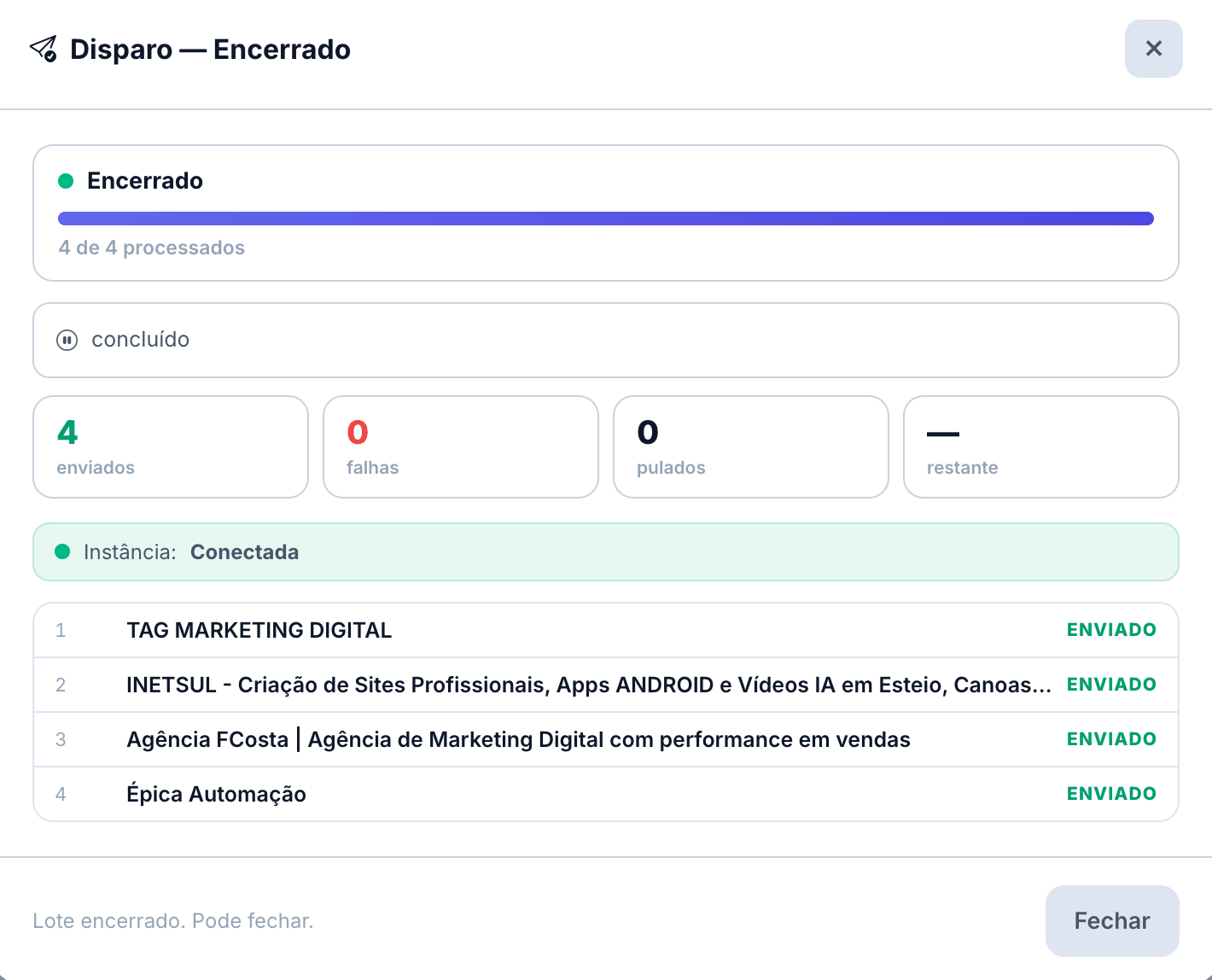Click ENVIADO status for Épica Automação
Viewport: 1212px width, 980px height.
pos(1111,794)
